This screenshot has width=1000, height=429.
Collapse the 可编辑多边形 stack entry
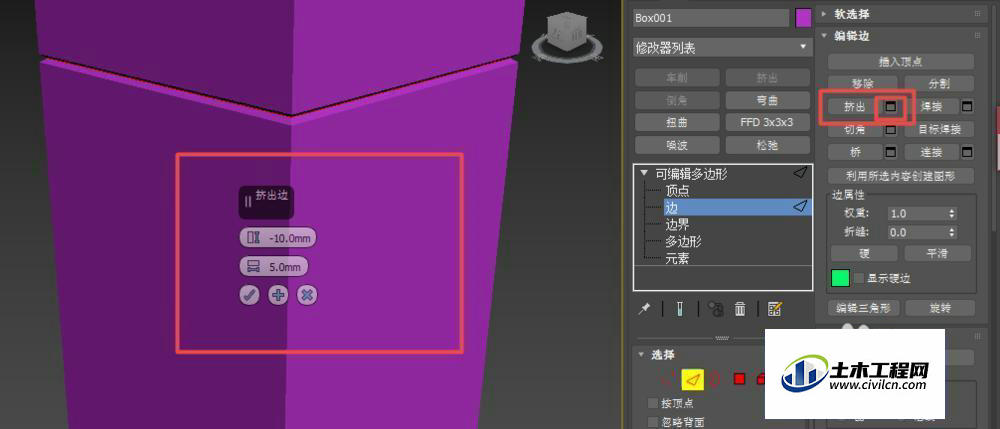click(643, 173)
